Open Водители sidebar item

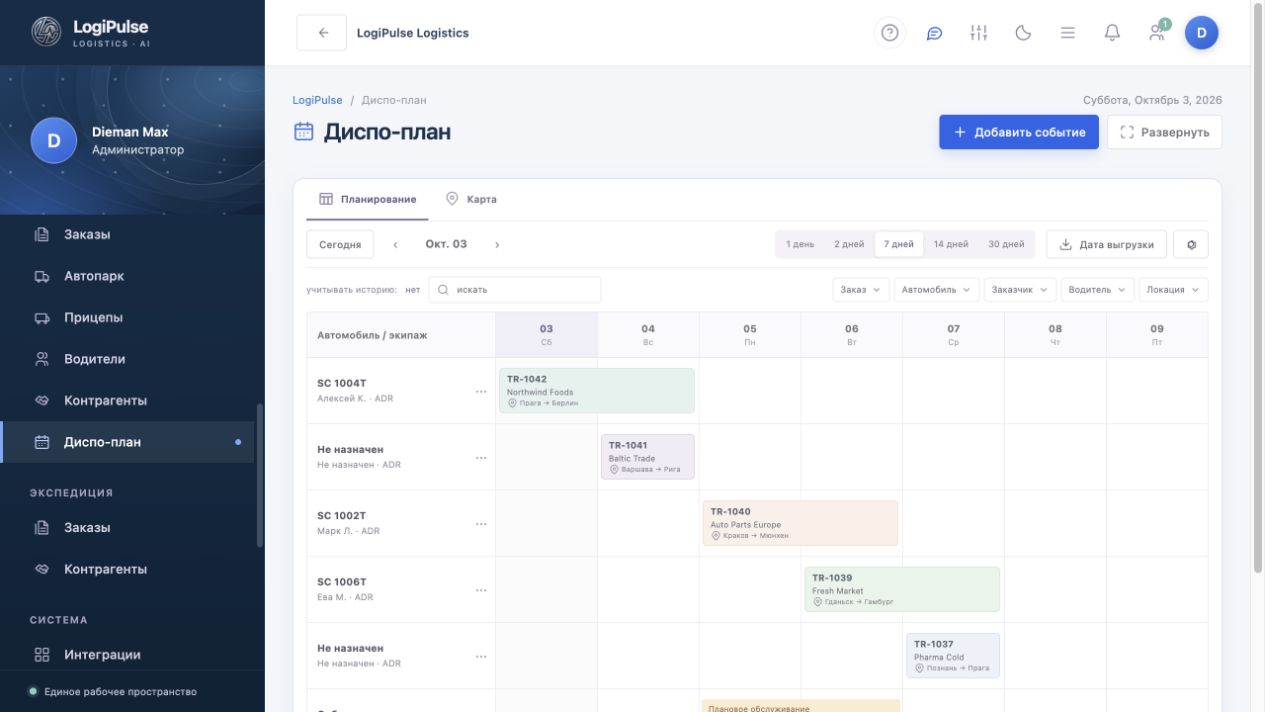tap(127, 359)
